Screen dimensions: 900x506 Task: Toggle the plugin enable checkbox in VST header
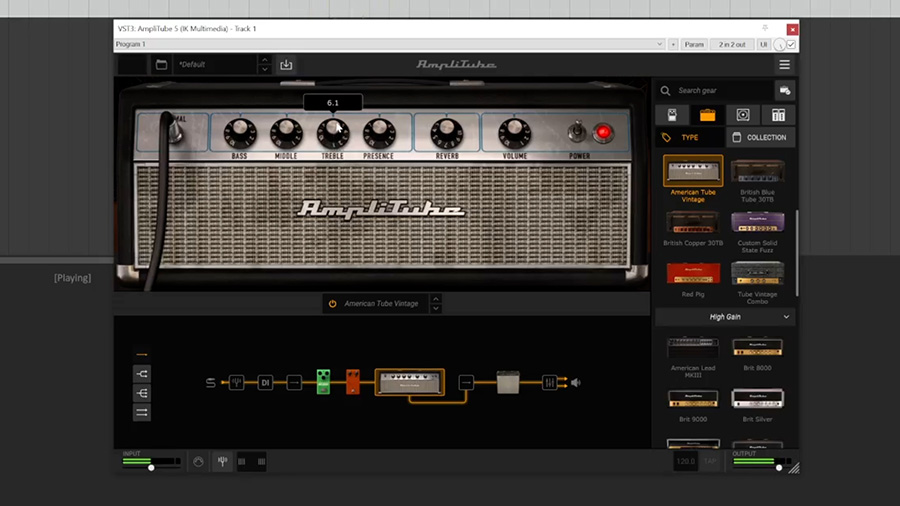791,44
